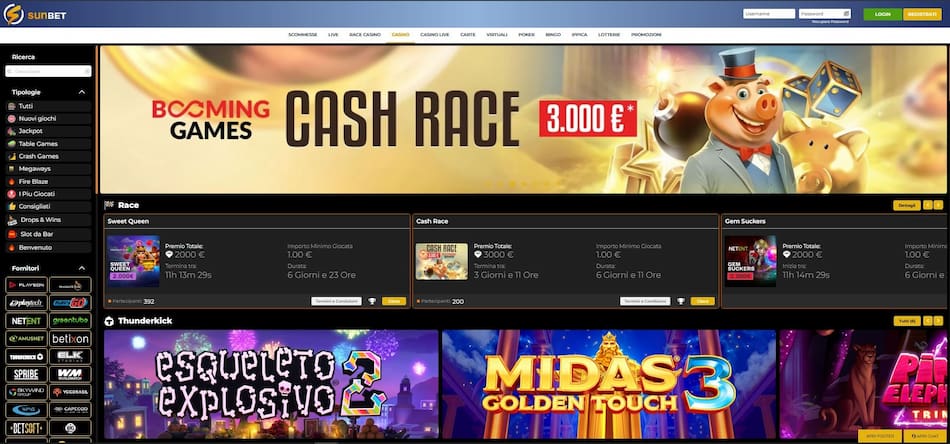Collapse the Fornitori section
The image size is (950, 444).
coord(82,268)
